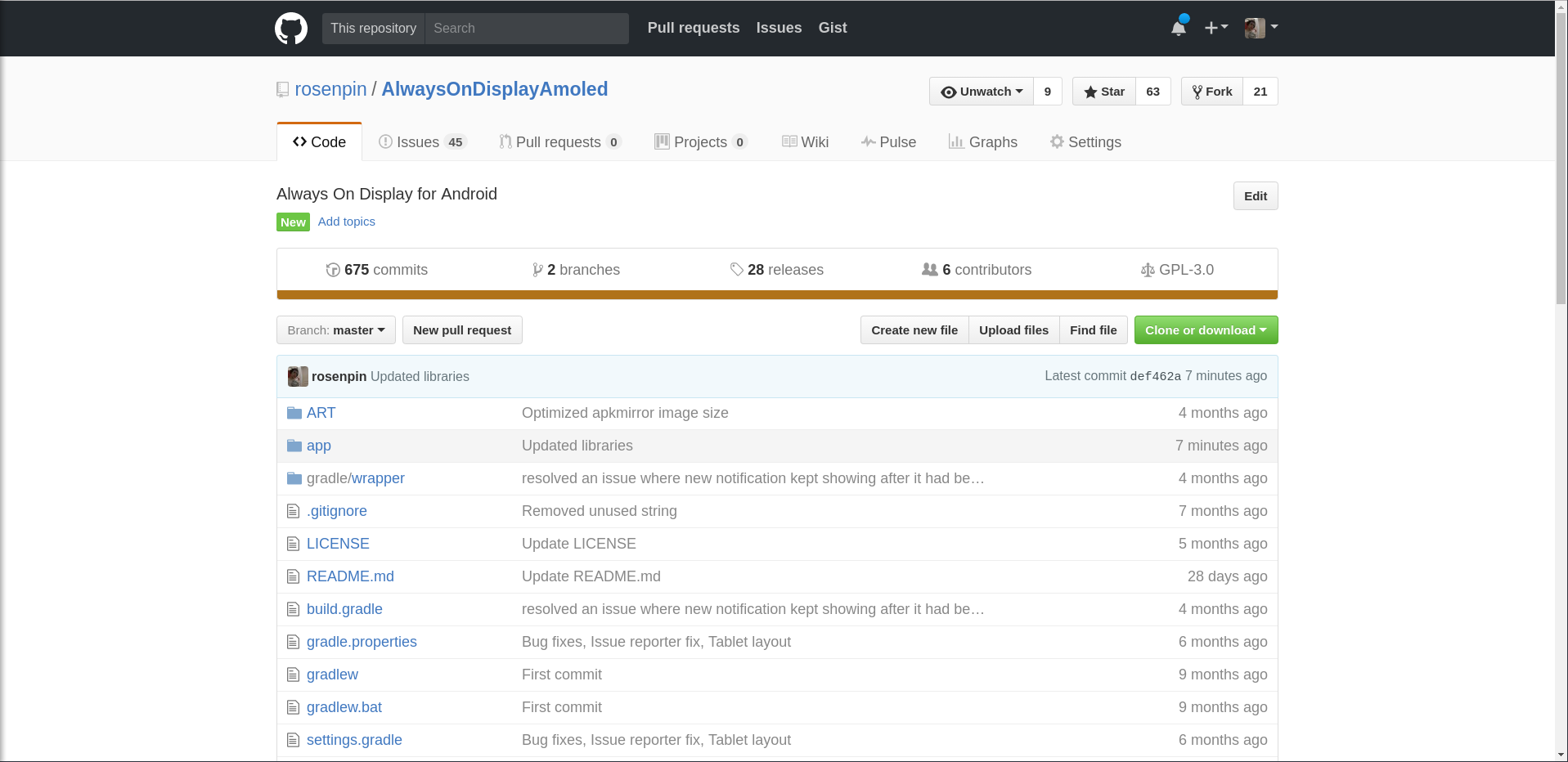The image size is (1568, 762).
Task: Focus the repository search field
Action: [527, 29]
